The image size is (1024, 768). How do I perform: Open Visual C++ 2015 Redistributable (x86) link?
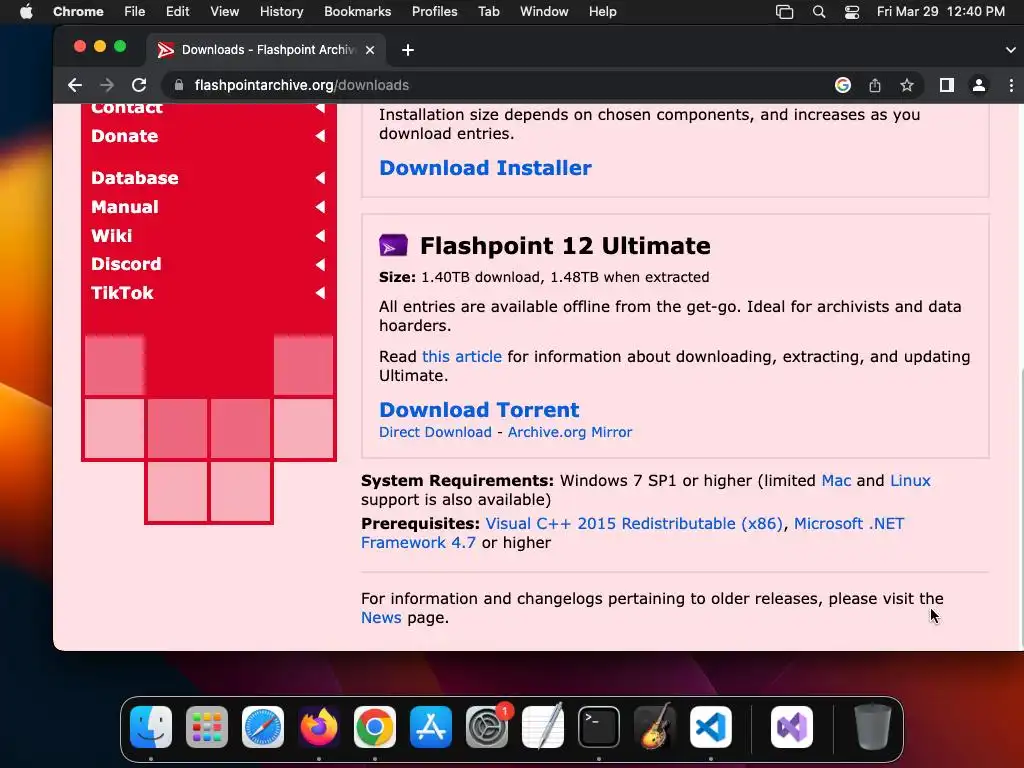pyautogui.click(x=633, y=524)
